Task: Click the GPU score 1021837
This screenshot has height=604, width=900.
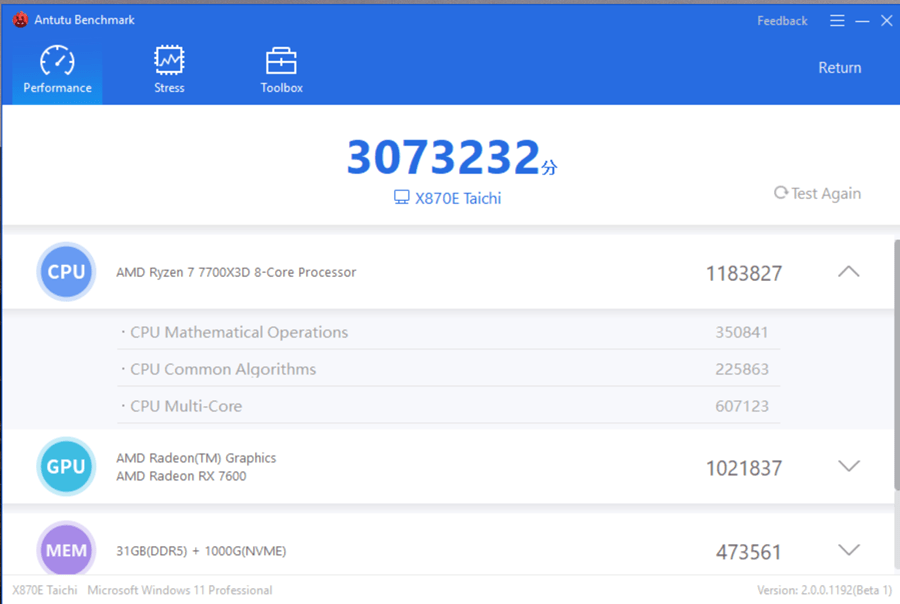Action: [x=743, y=469]
